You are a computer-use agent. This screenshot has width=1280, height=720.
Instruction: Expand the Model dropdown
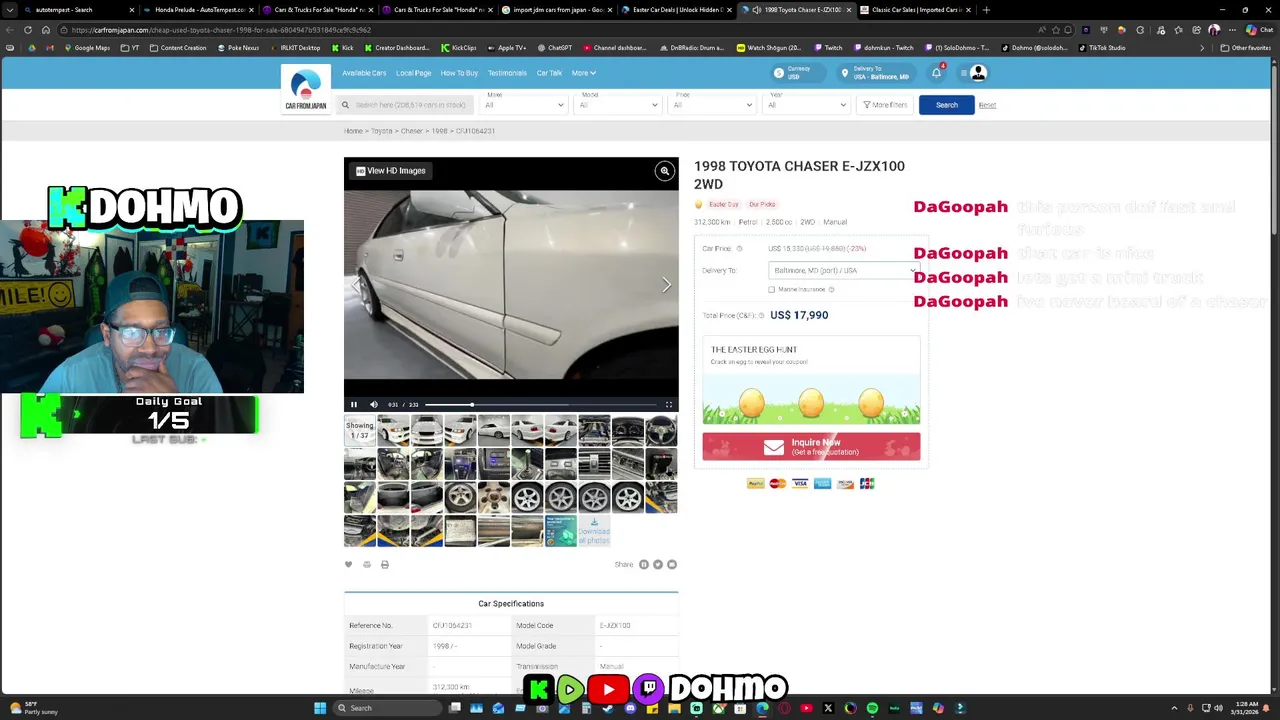pyautogui.click(x=618, y=105)
